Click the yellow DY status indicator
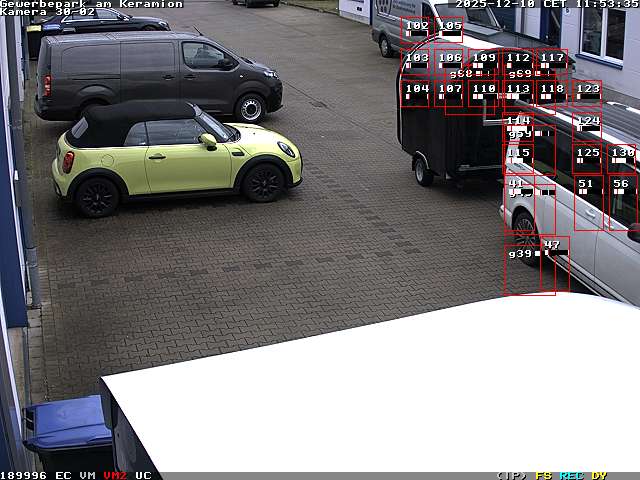Viewport: 640px width, 480px height. [x=599, y=475]
